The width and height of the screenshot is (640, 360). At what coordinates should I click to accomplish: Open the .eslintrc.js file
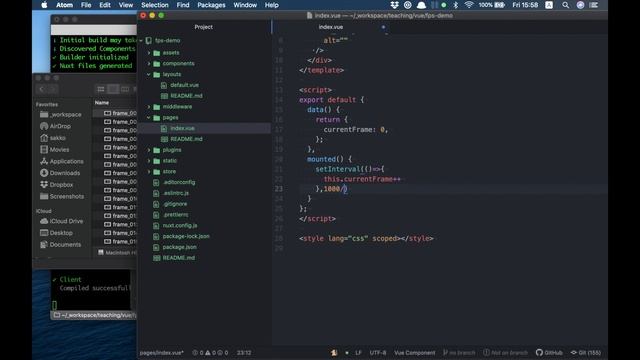pos(176,193)
